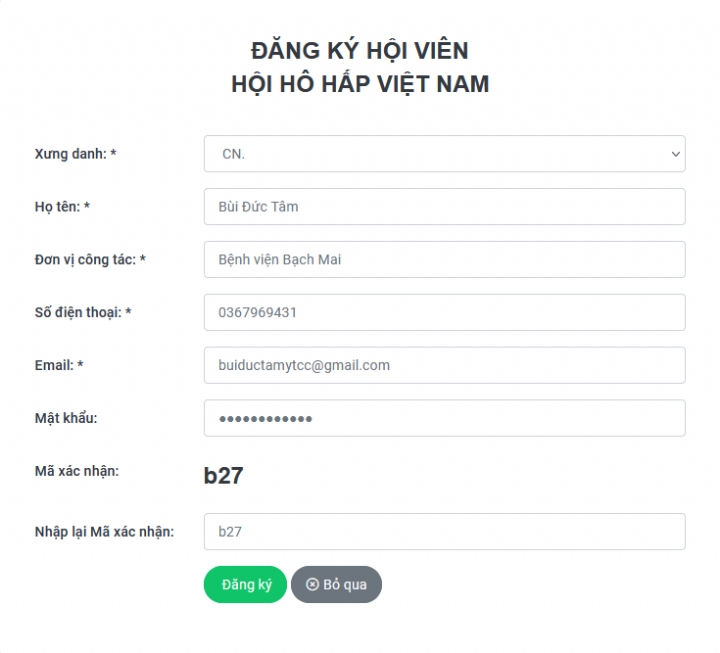This screenshot has height=653, width=720.
Task: Click the chevron arrow of Xưng danh select
Action: pos(676,154)
